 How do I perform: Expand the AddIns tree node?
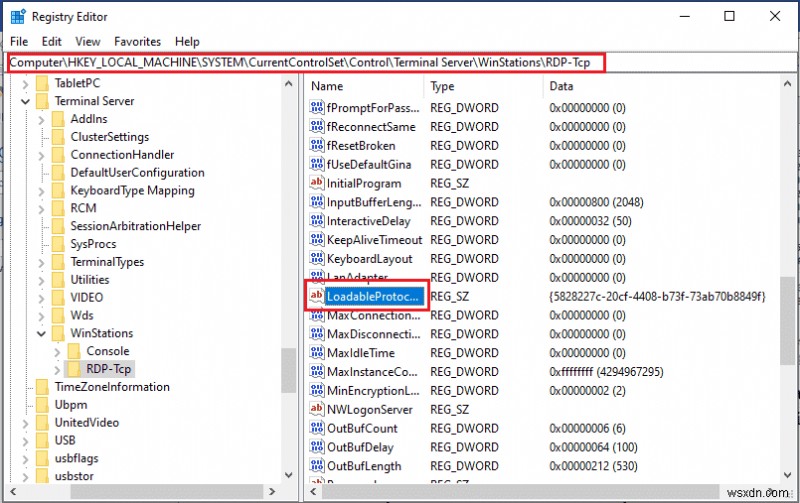coord(41,119)
